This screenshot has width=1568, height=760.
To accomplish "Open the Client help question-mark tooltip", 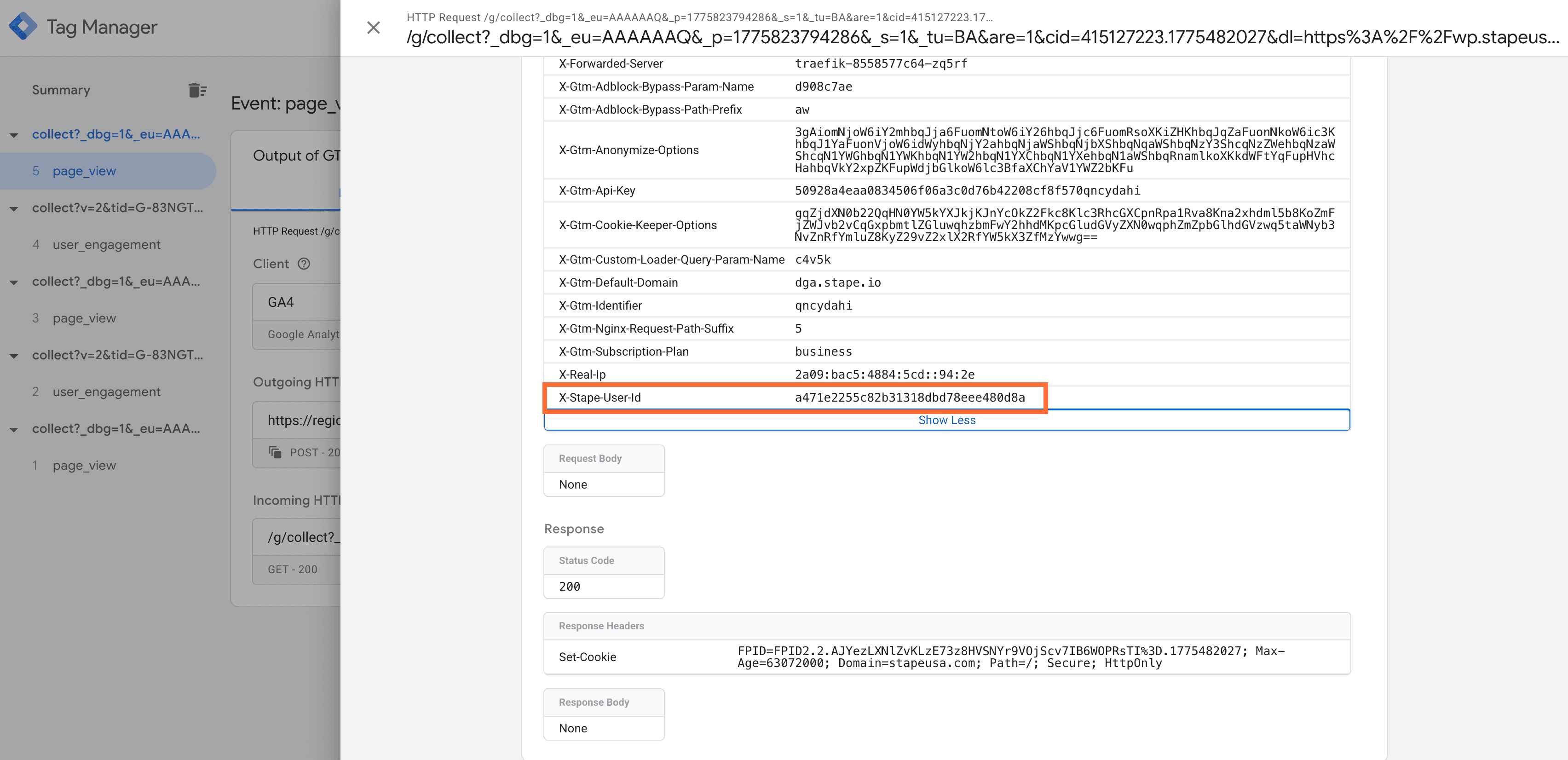I will click(x=304, y=264).
